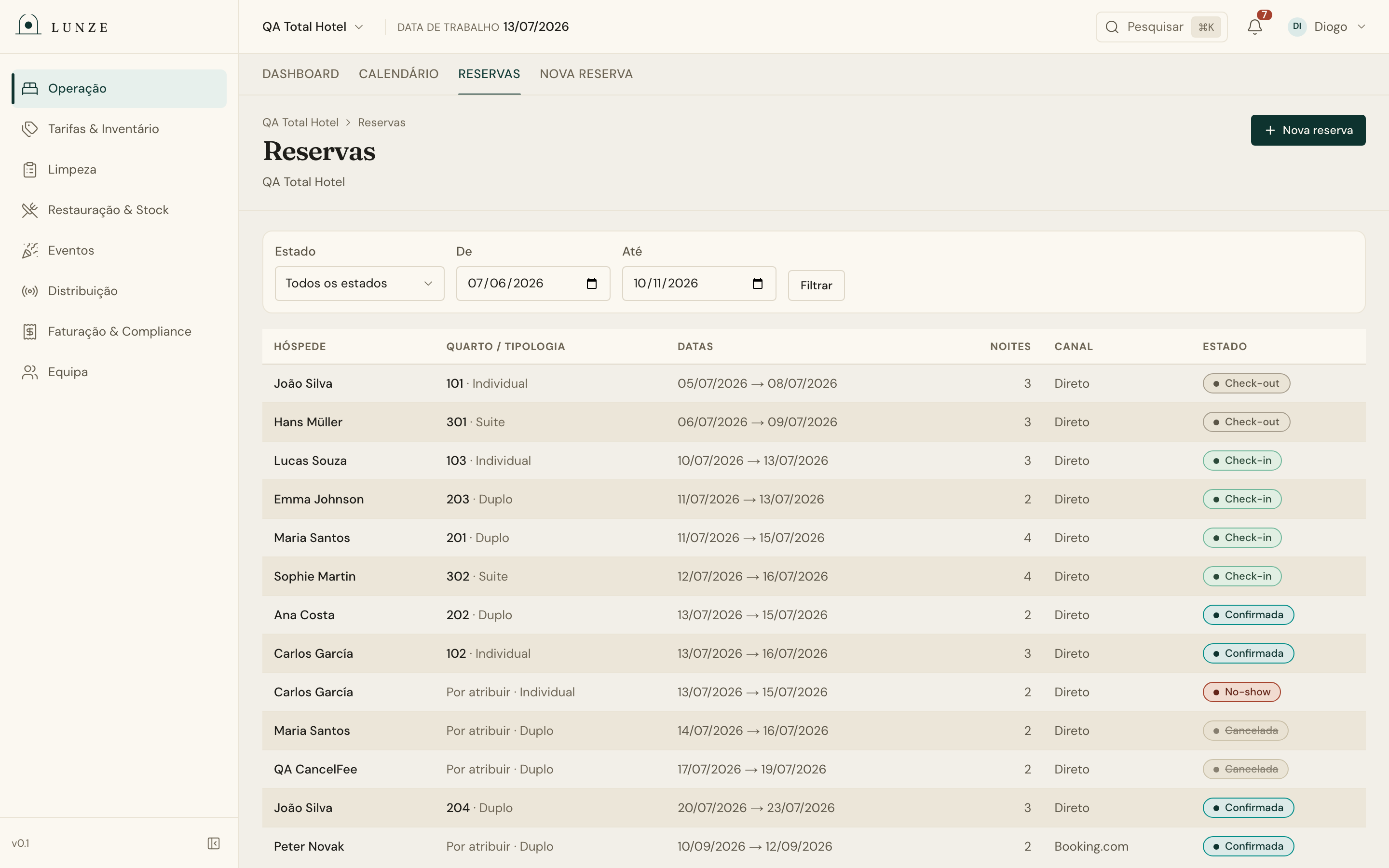Click the v0.1 version label
The image size is (1389, 868).
20,843
